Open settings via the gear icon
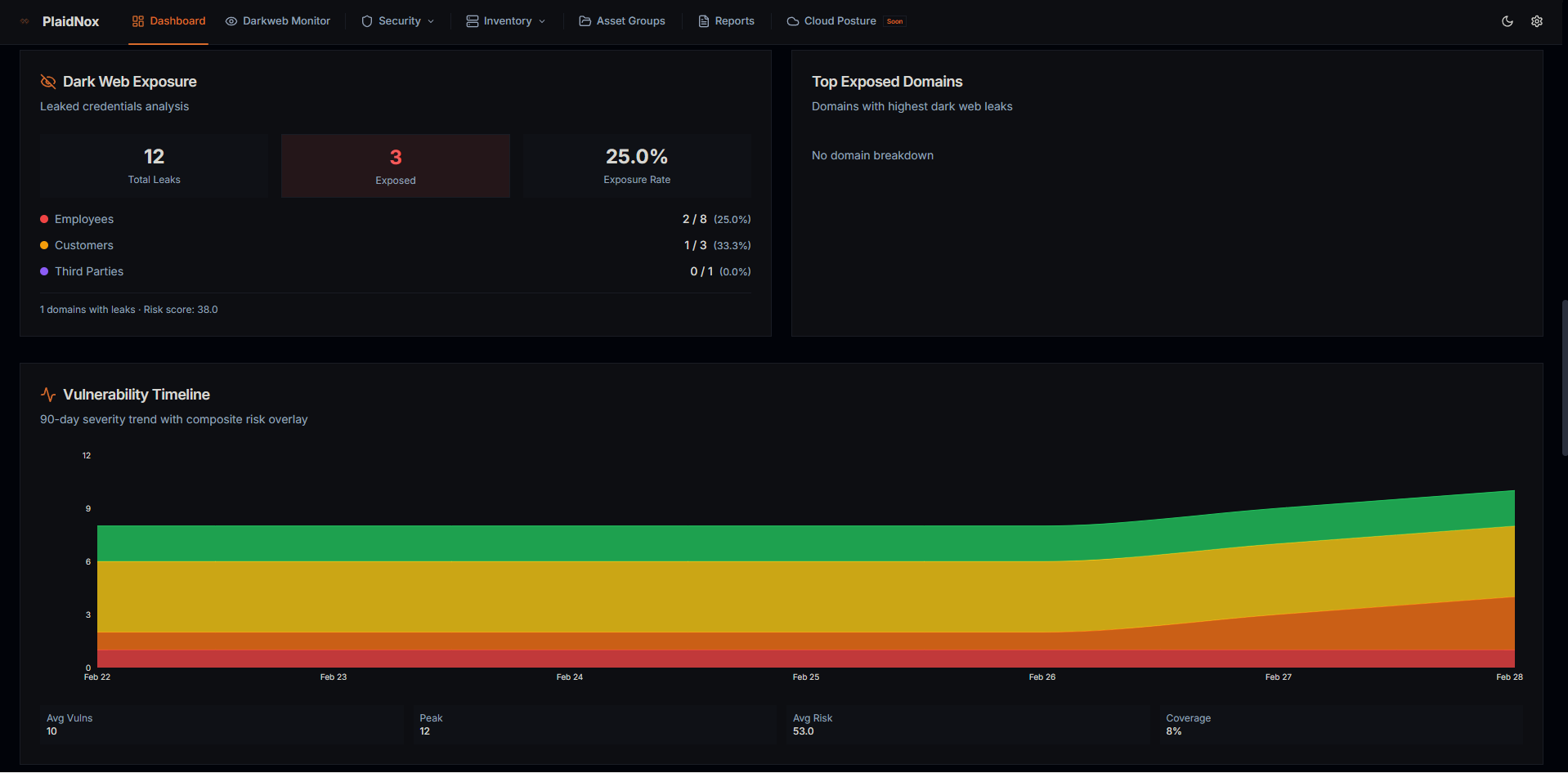 tap(1537, 21)
